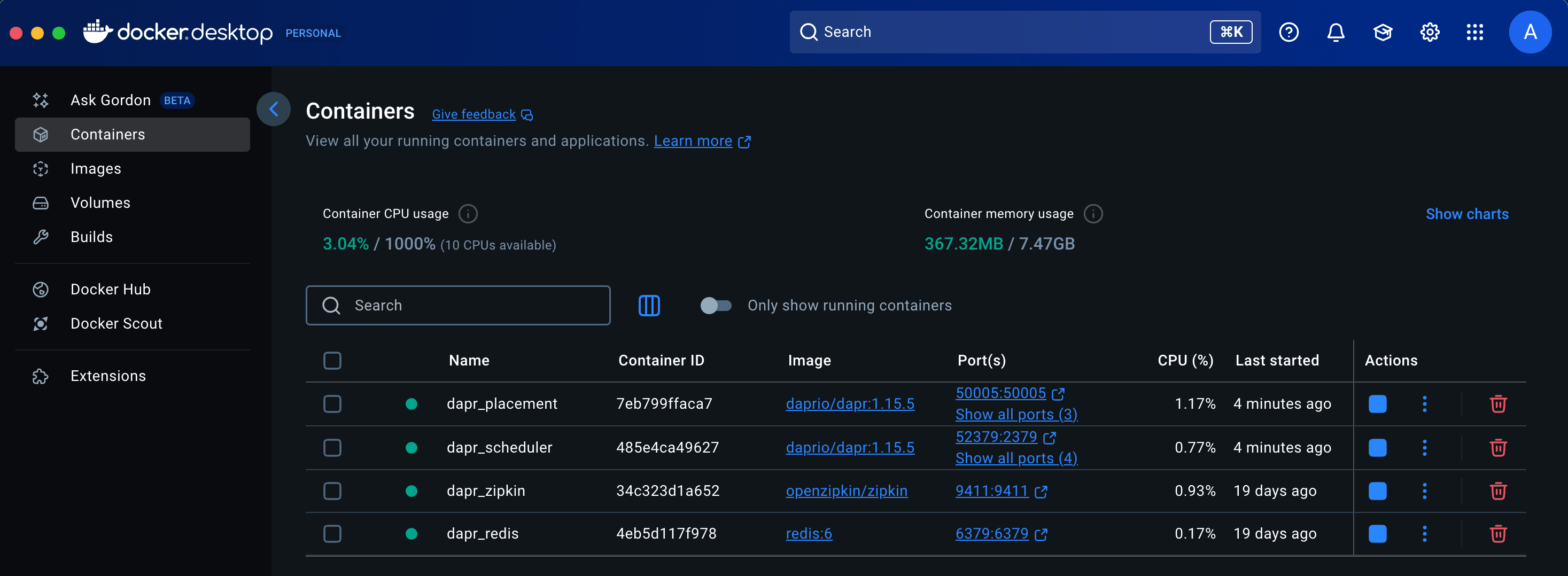Select Containers in the sidebar
This screenshot has height=576, width=1568.
coord(132,135)
